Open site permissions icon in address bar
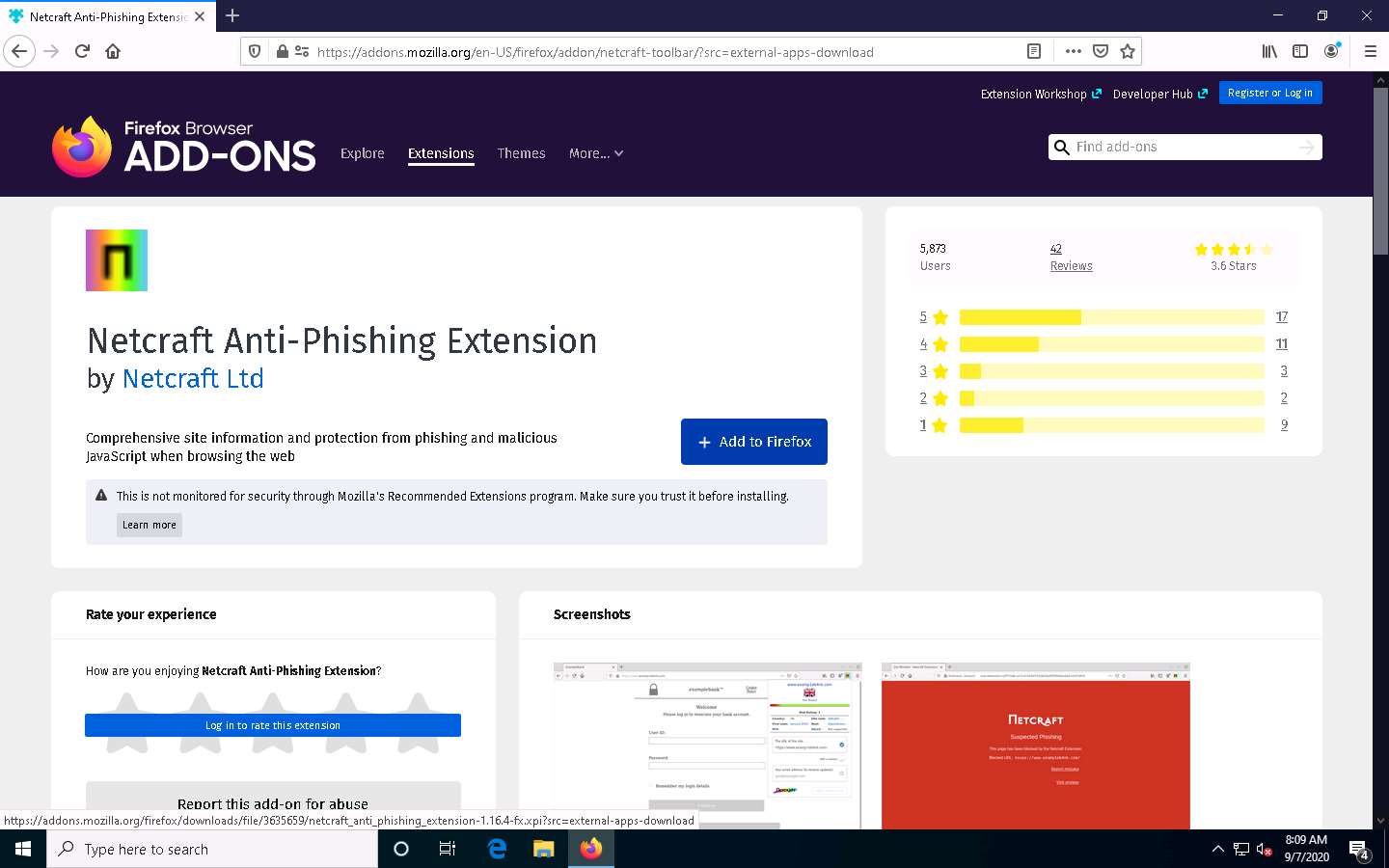The height and width of the screenshot is (868, 1389). (x=301, y=52)
